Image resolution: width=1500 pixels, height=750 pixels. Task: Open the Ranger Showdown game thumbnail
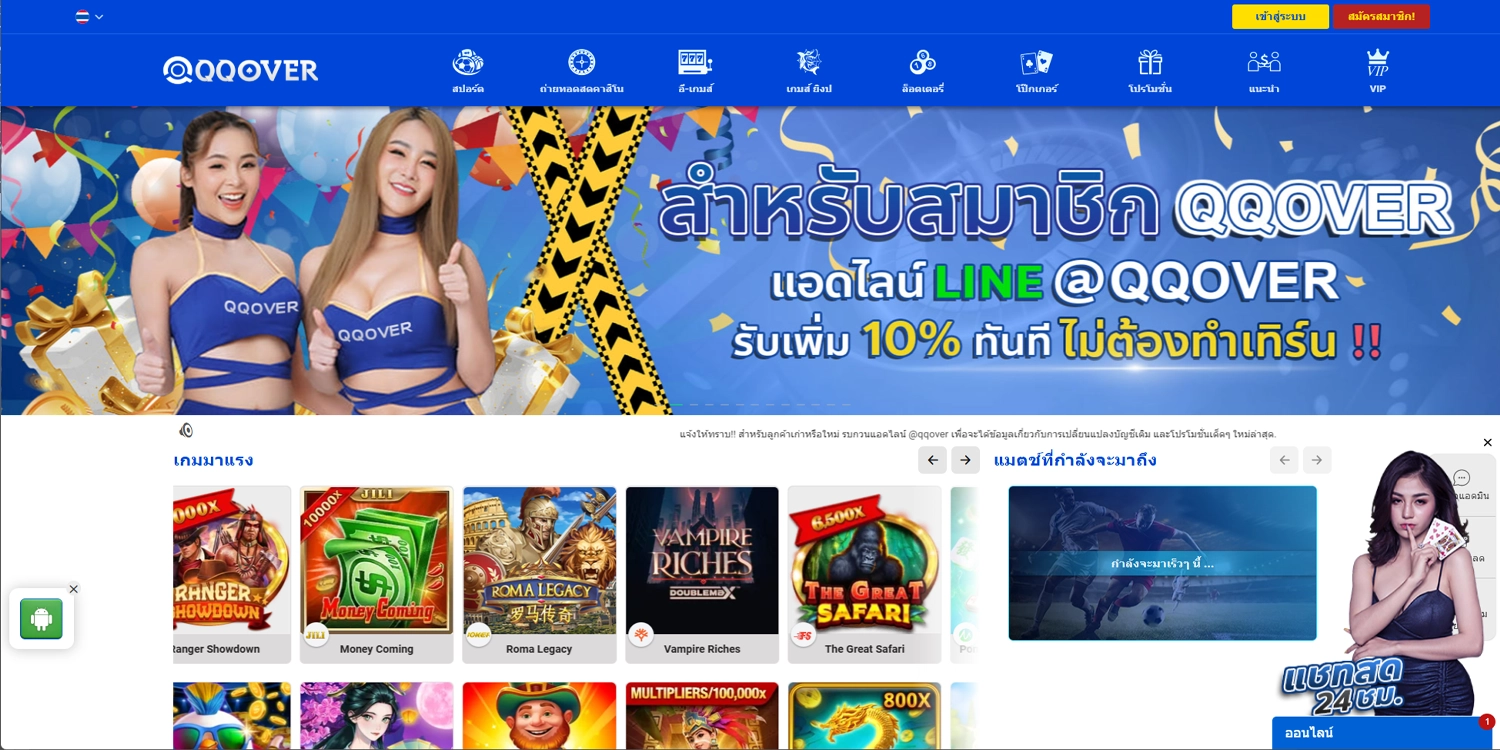232,560
